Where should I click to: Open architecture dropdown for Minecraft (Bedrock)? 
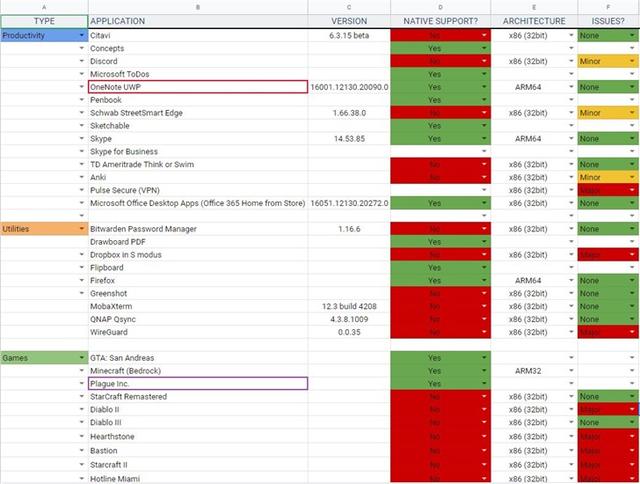571,371
